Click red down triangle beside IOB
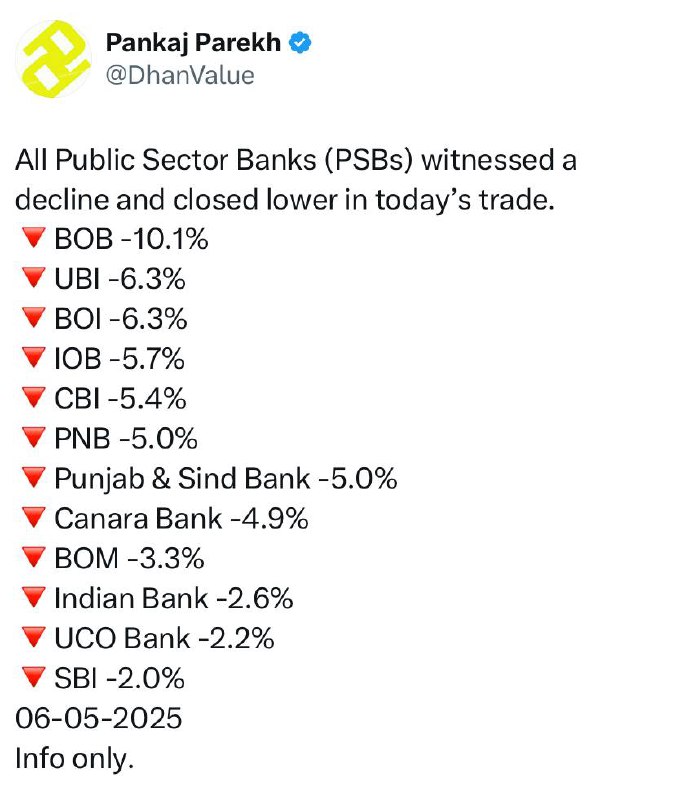 [x=34, y=357]
